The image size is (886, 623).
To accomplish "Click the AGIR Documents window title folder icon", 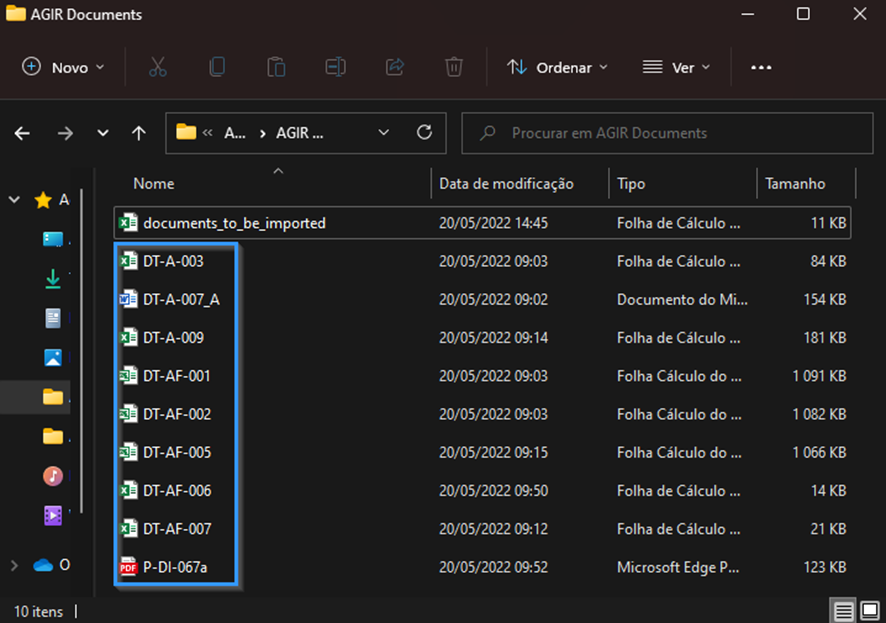I will (16, 13).
